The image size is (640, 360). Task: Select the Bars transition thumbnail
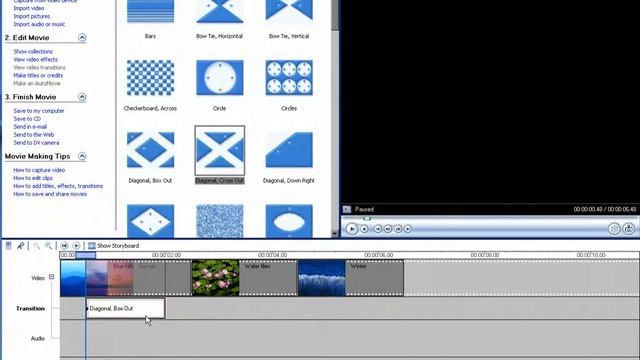150,11
